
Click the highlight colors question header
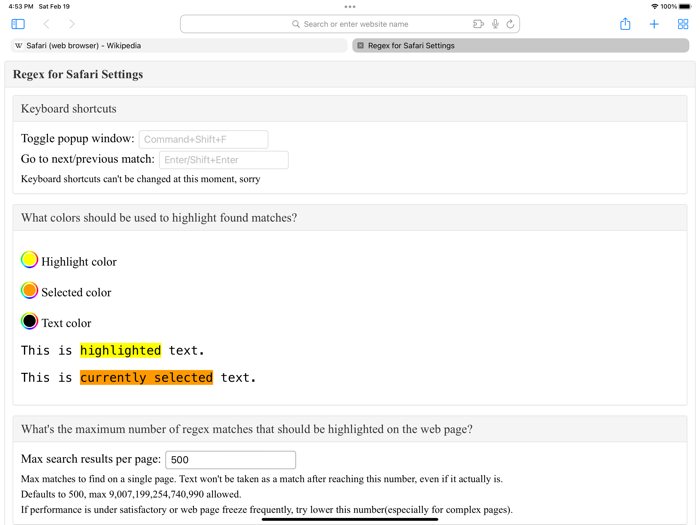click(350, 217)
